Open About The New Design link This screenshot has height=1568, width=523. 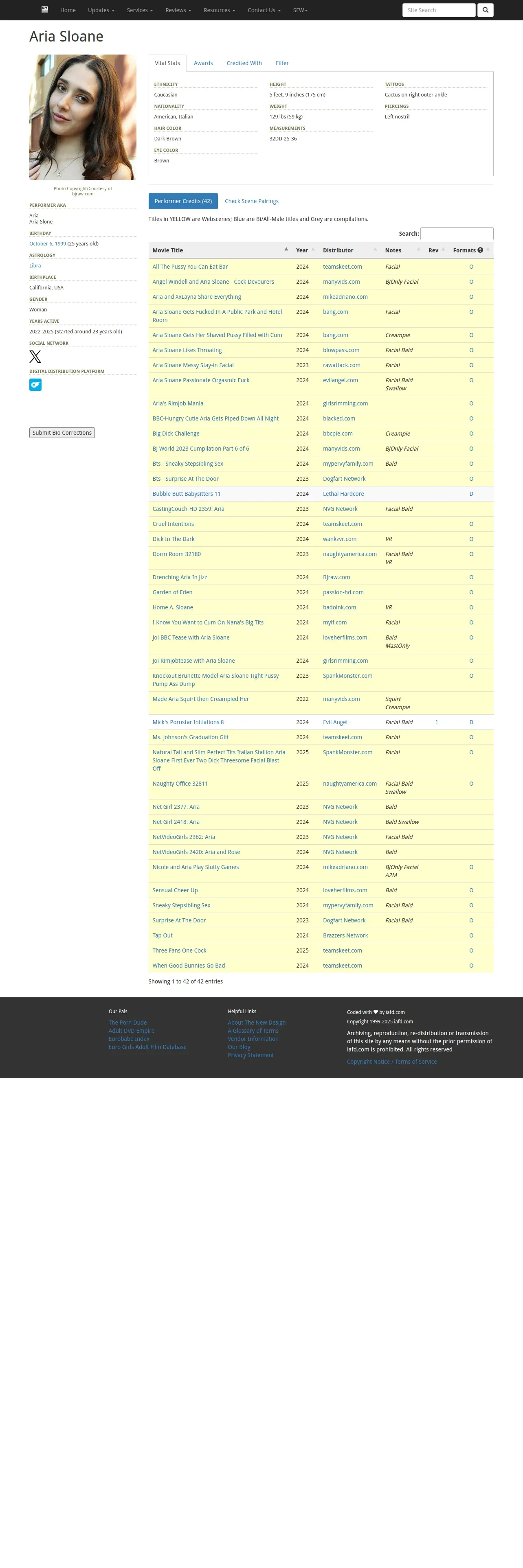(257, 1023)
